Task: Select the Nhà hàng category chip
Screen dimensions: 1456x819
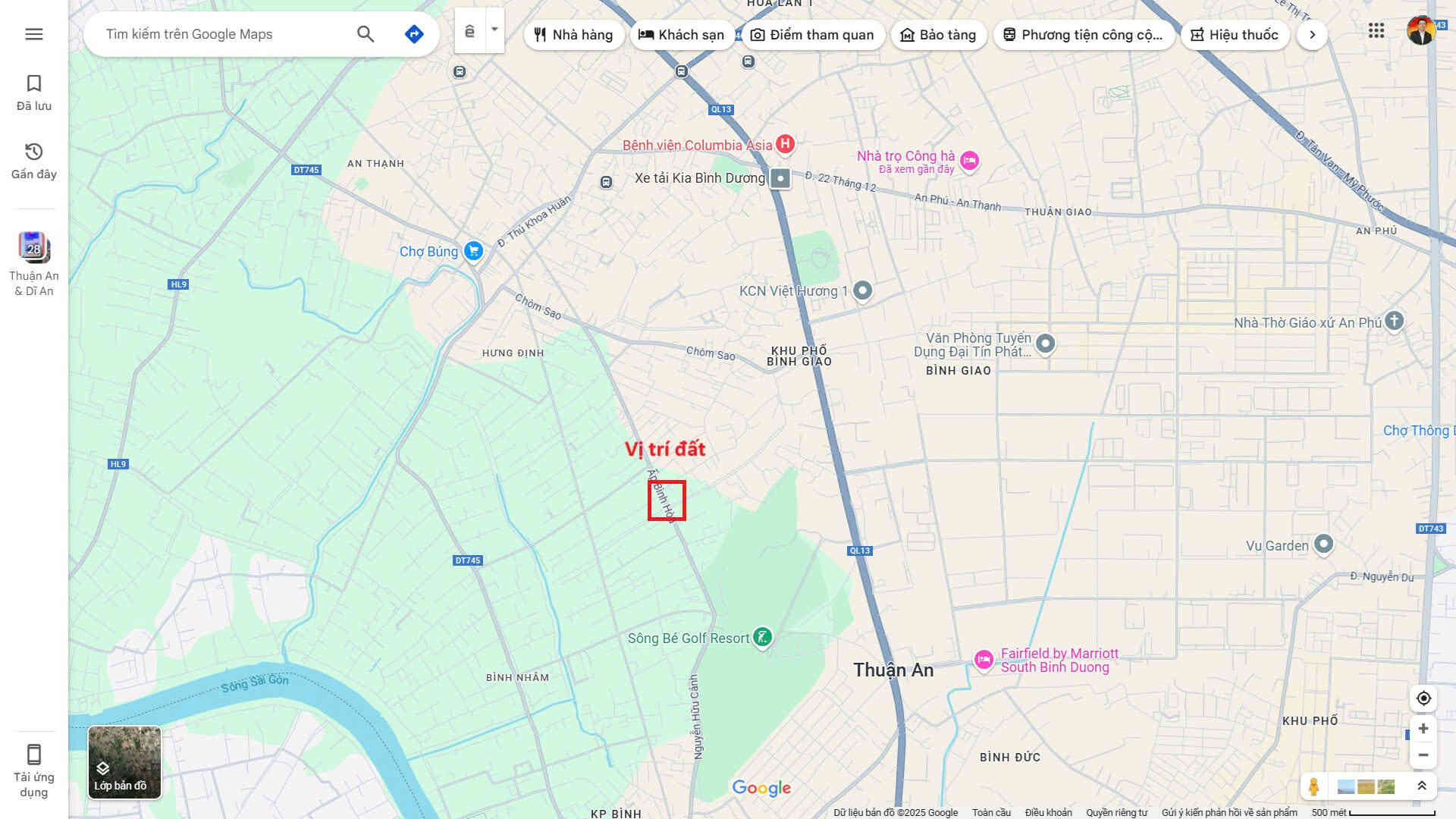Action: [573, 35]
